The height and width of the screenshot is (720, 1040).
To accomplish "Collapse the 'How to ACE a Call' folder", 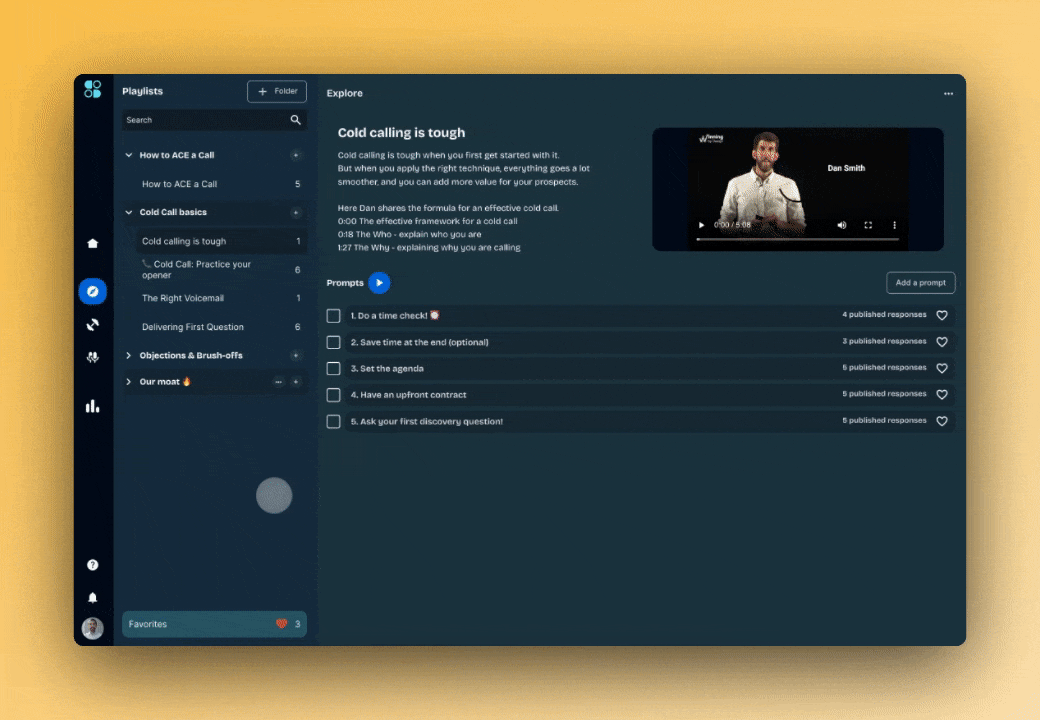I will coord(129,155).
